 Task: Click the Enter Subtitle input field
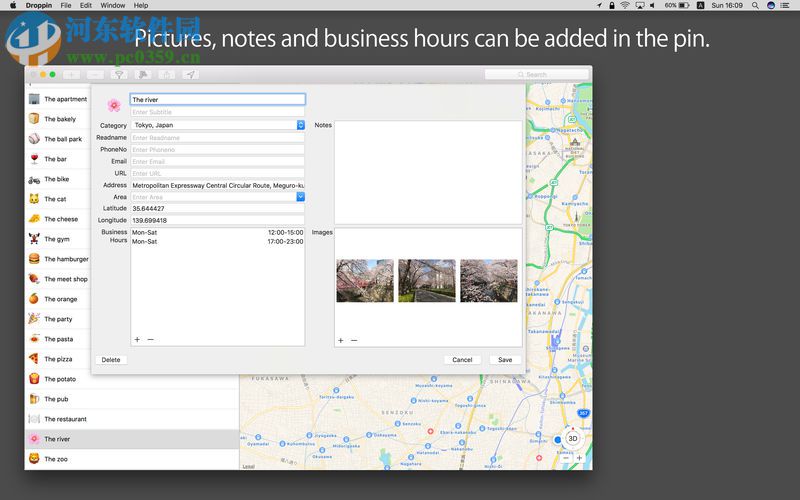click(x=217, y=112)
